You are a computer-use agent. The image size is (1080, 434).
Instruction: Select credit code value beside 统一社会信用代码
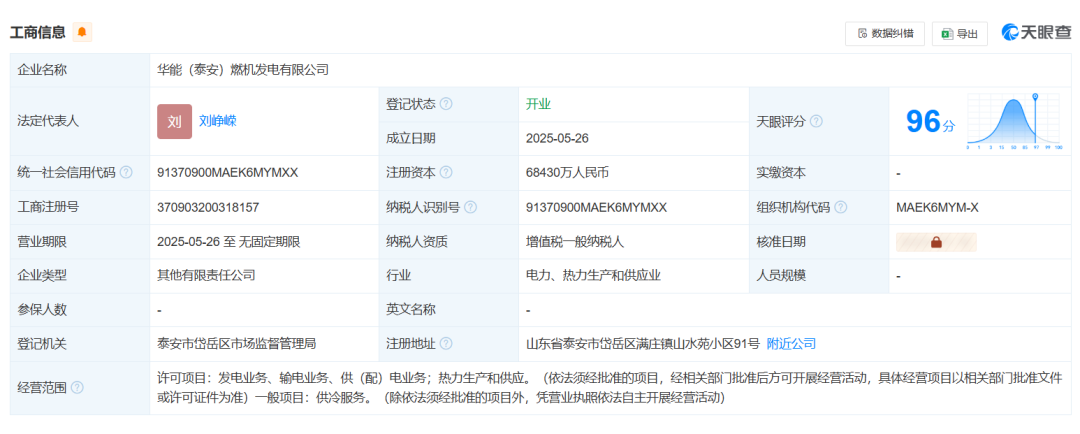228,173
